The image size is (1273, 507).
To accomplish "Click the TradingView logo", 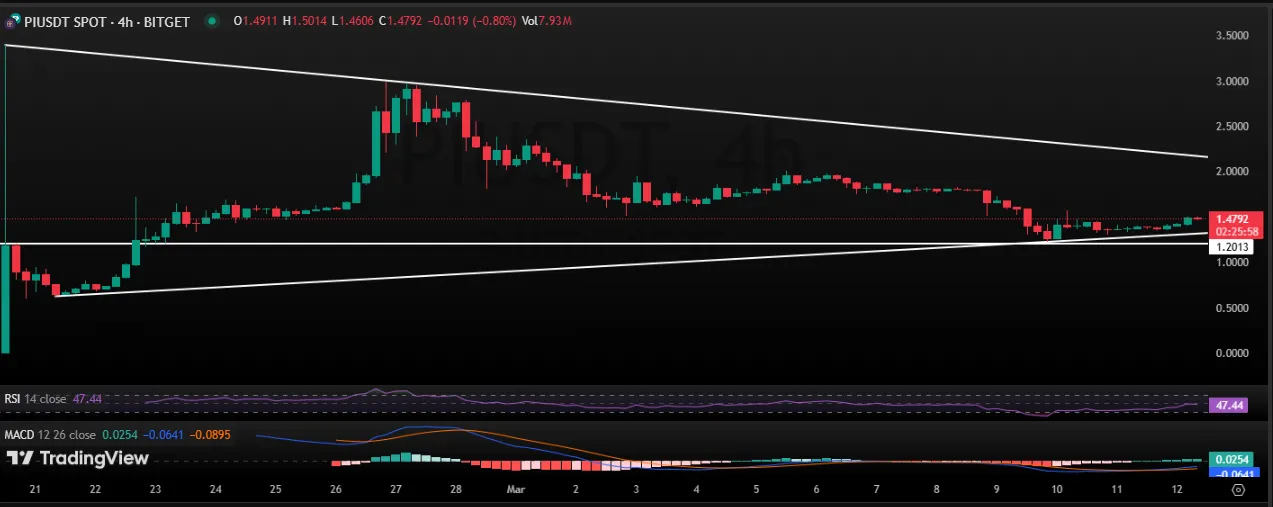I will (x=78, y=458).
